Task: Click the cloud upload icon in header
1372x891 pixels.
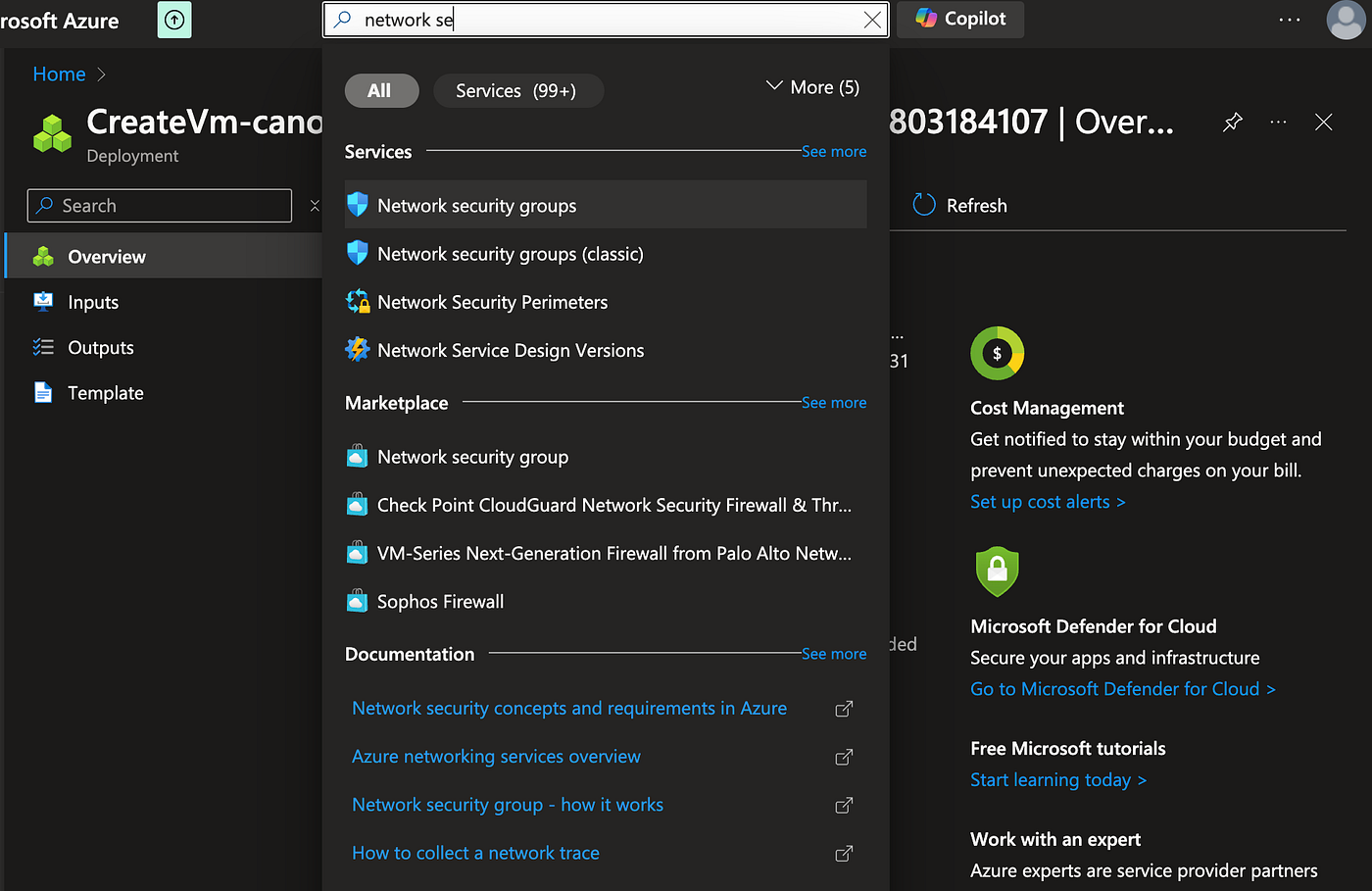Action: click(174, 20)
